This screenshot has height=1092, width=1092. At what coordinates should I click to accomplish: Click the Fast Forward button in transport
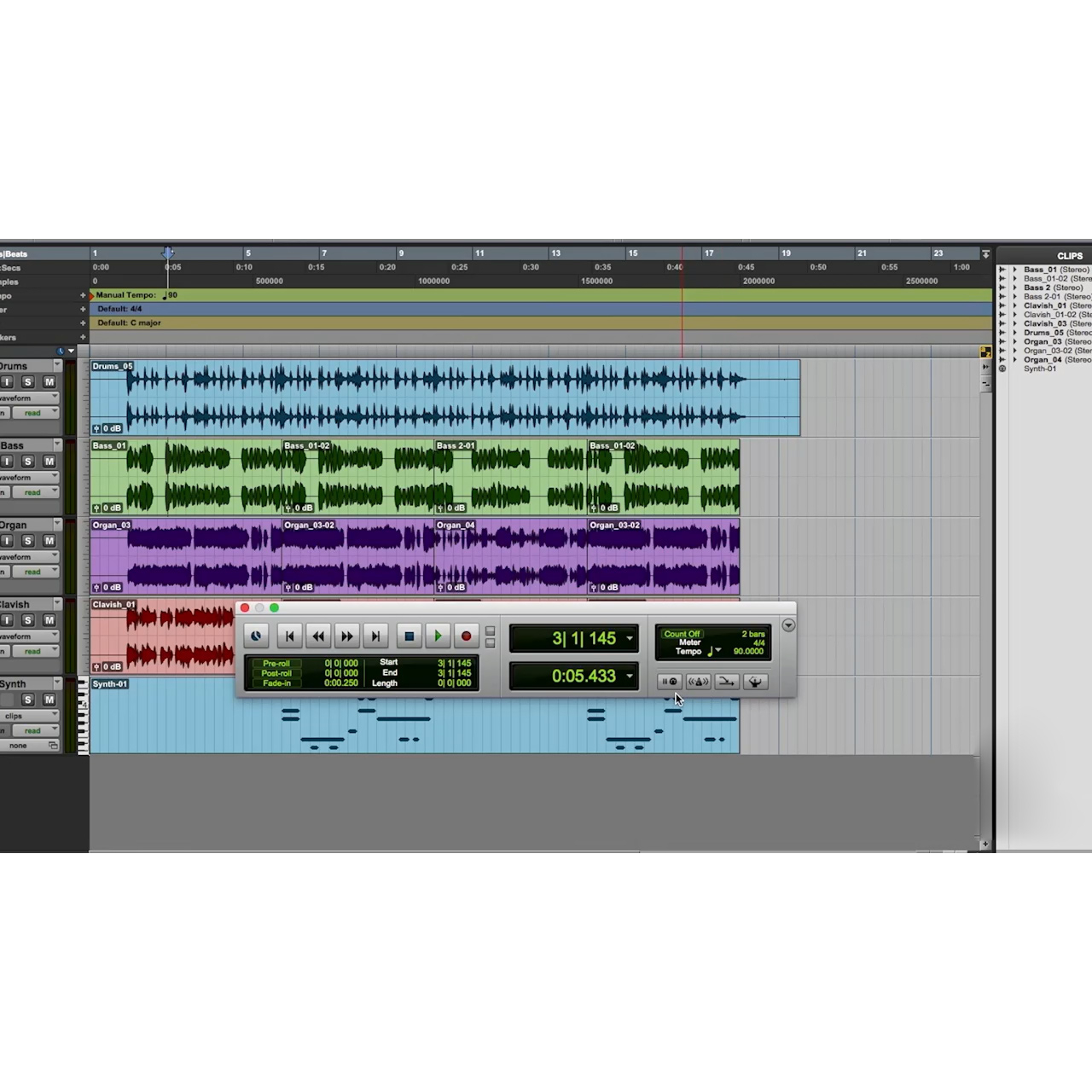click(x=346, y=636)
